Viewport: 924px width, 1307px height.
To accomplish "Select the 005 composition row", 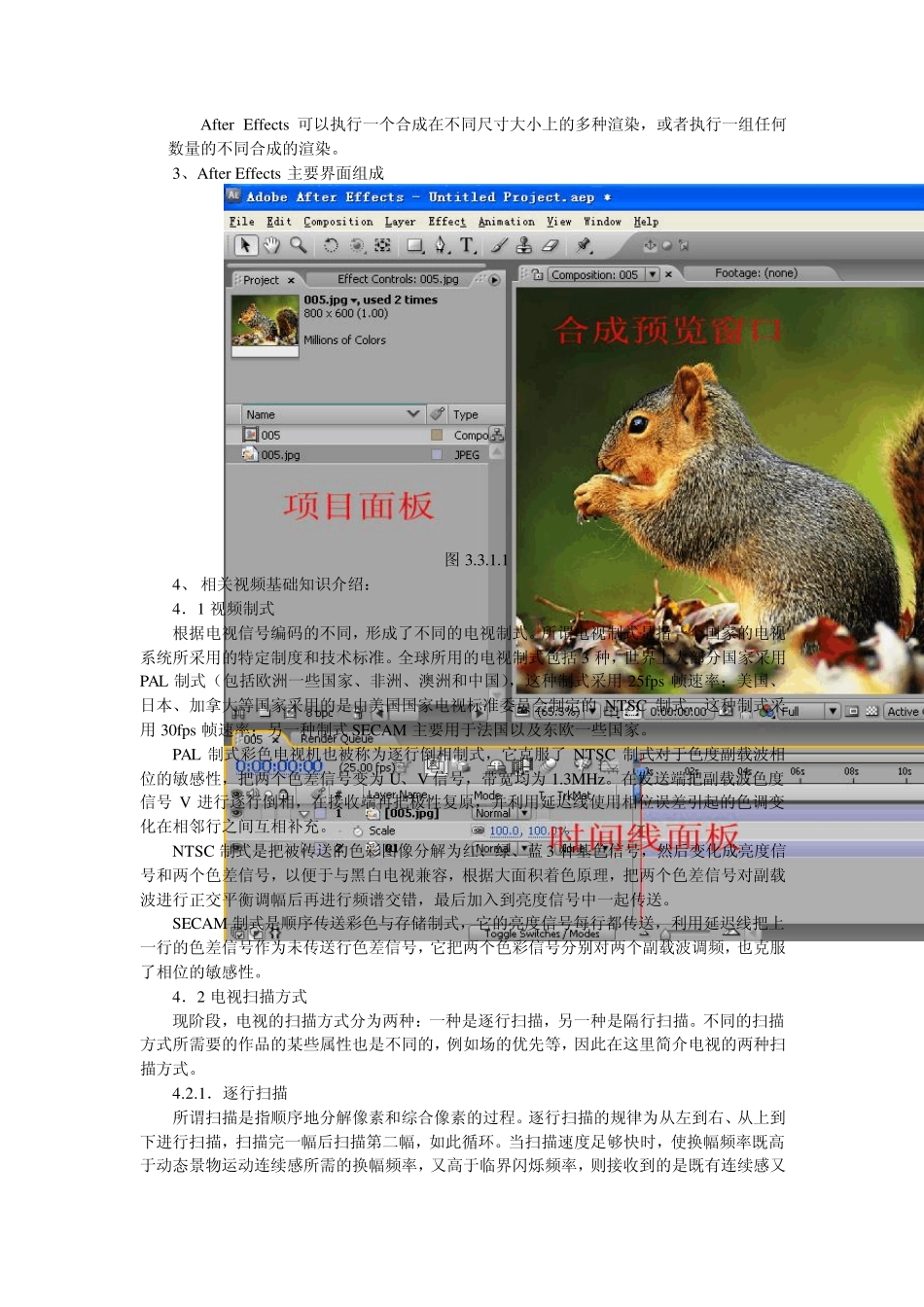I will pos(357,435).
